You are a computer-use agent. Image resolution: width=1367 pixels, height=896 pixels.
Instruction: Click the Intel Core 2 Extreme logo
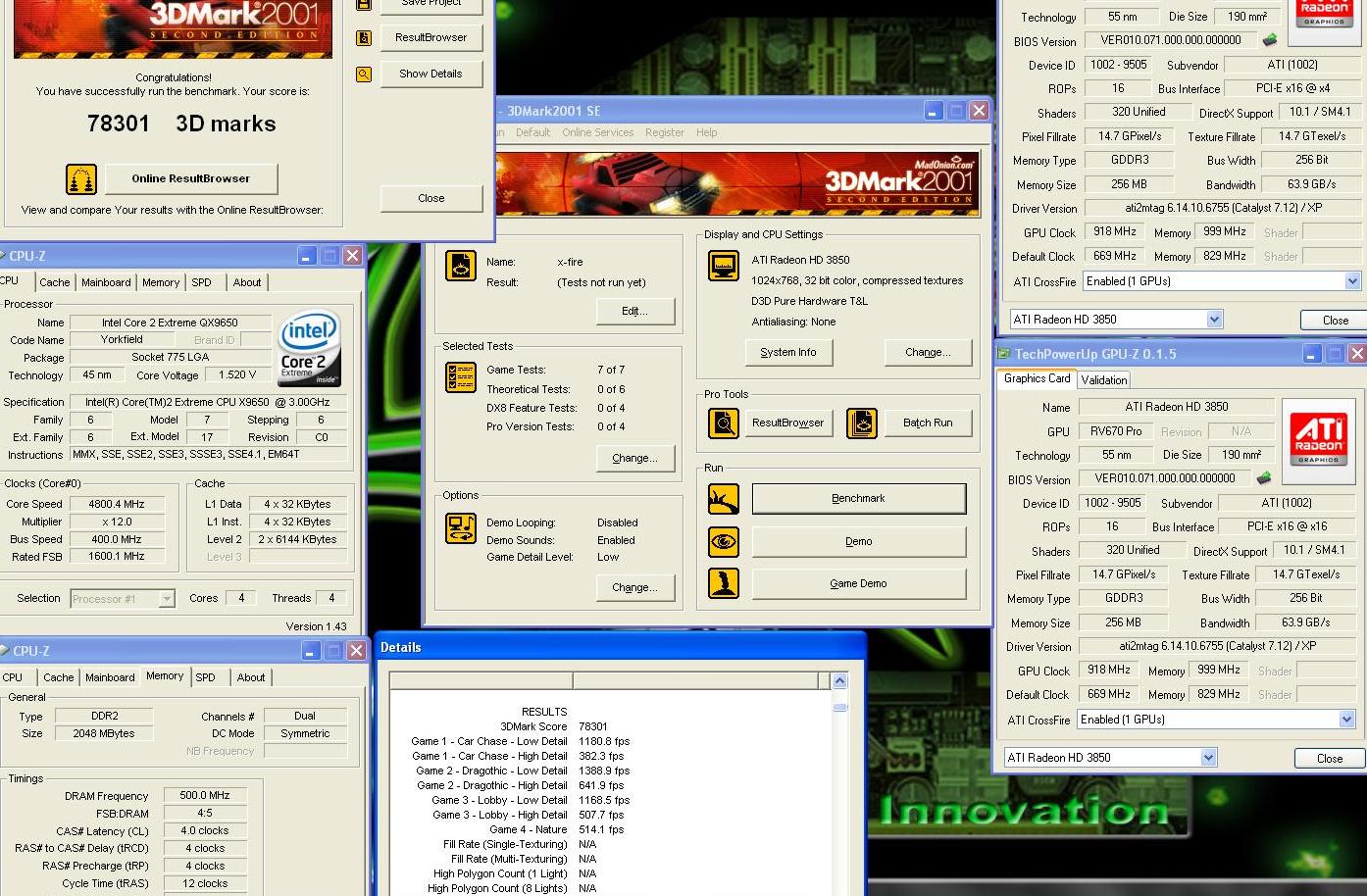click(310, 347)
